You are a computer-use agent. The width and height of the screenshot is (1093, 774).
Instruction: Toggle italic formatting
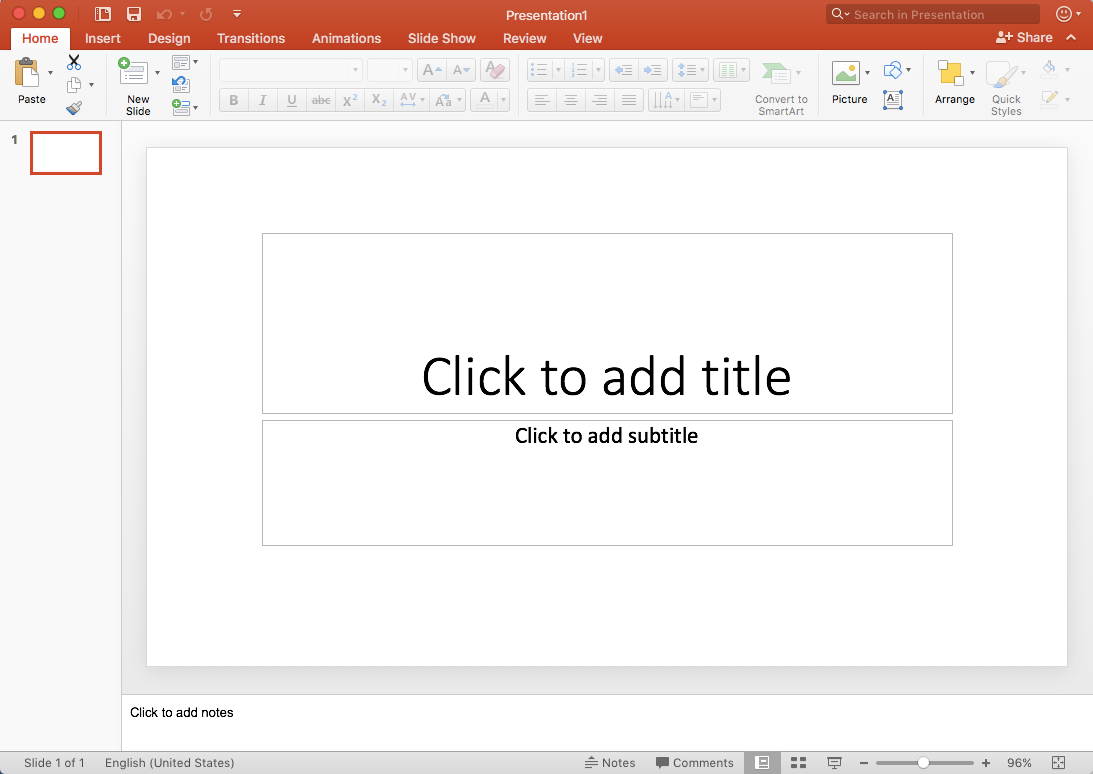click(262, 100)
